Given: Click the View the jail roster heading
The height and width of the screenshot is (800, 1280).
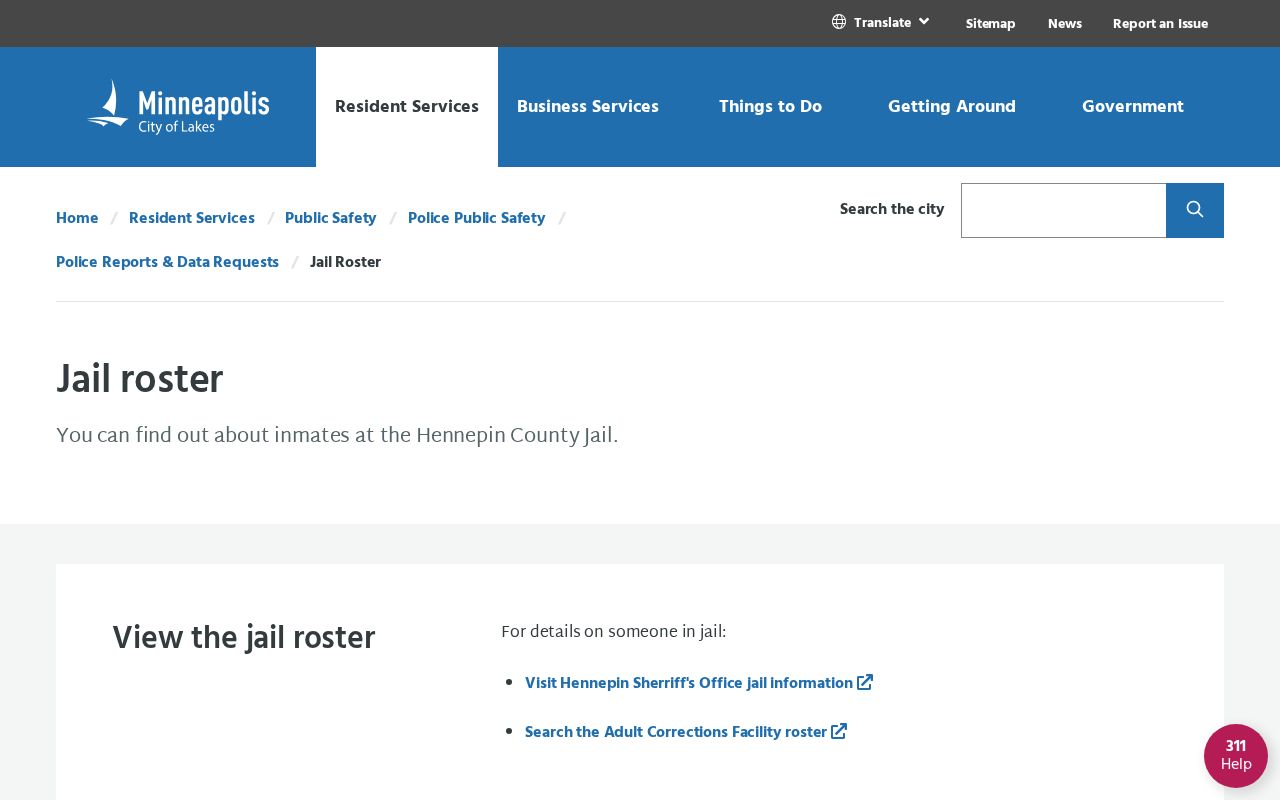Looking at the screenshot, I should click(244, 638).
